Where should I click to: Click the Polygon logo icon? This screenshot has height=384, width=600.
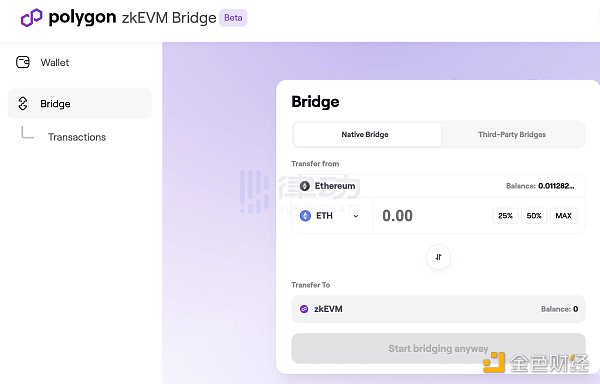(x=31, y=18)
